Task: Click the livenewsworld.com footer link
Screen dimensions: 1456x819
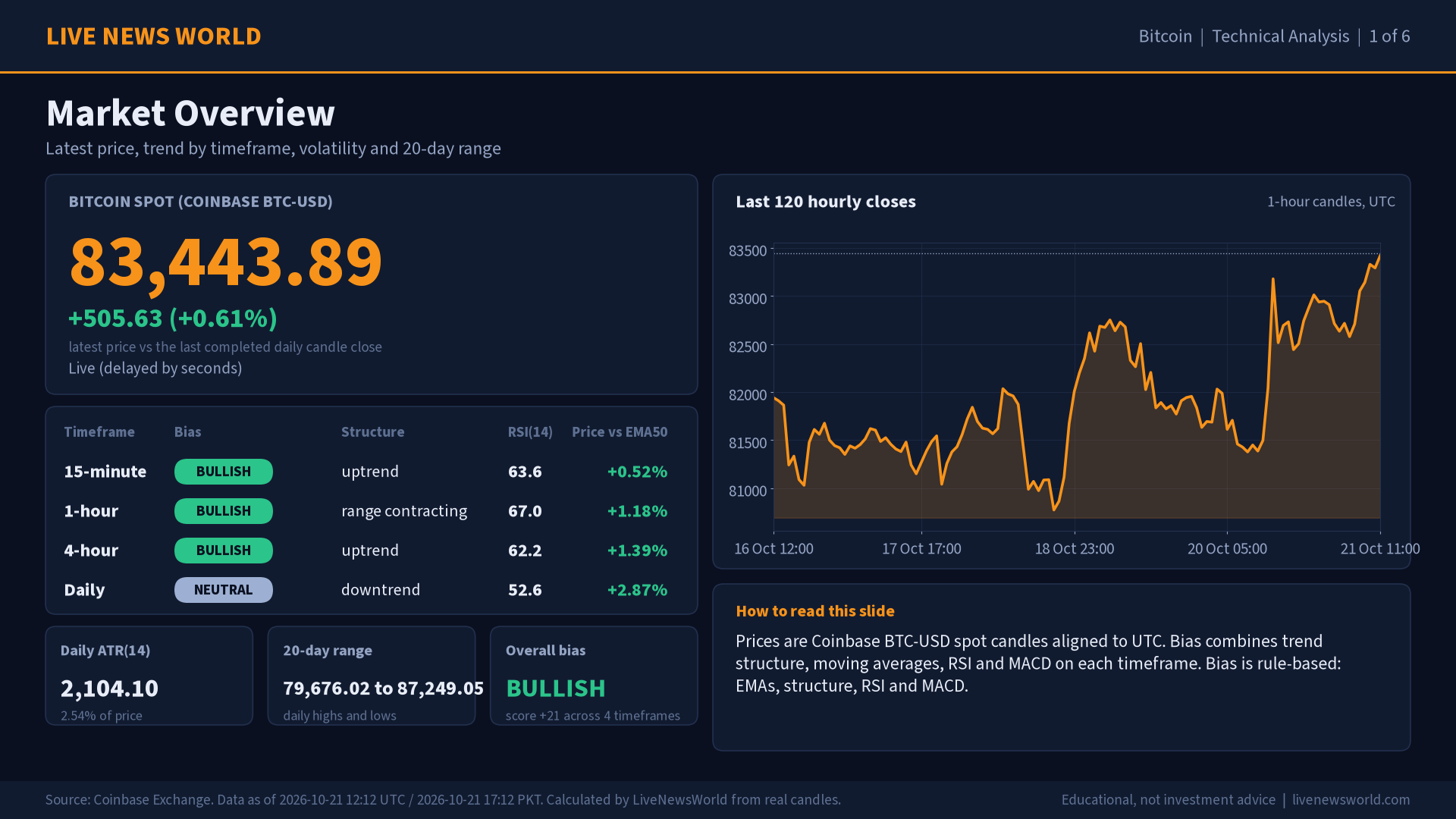Action: [x=1351, y=800]
